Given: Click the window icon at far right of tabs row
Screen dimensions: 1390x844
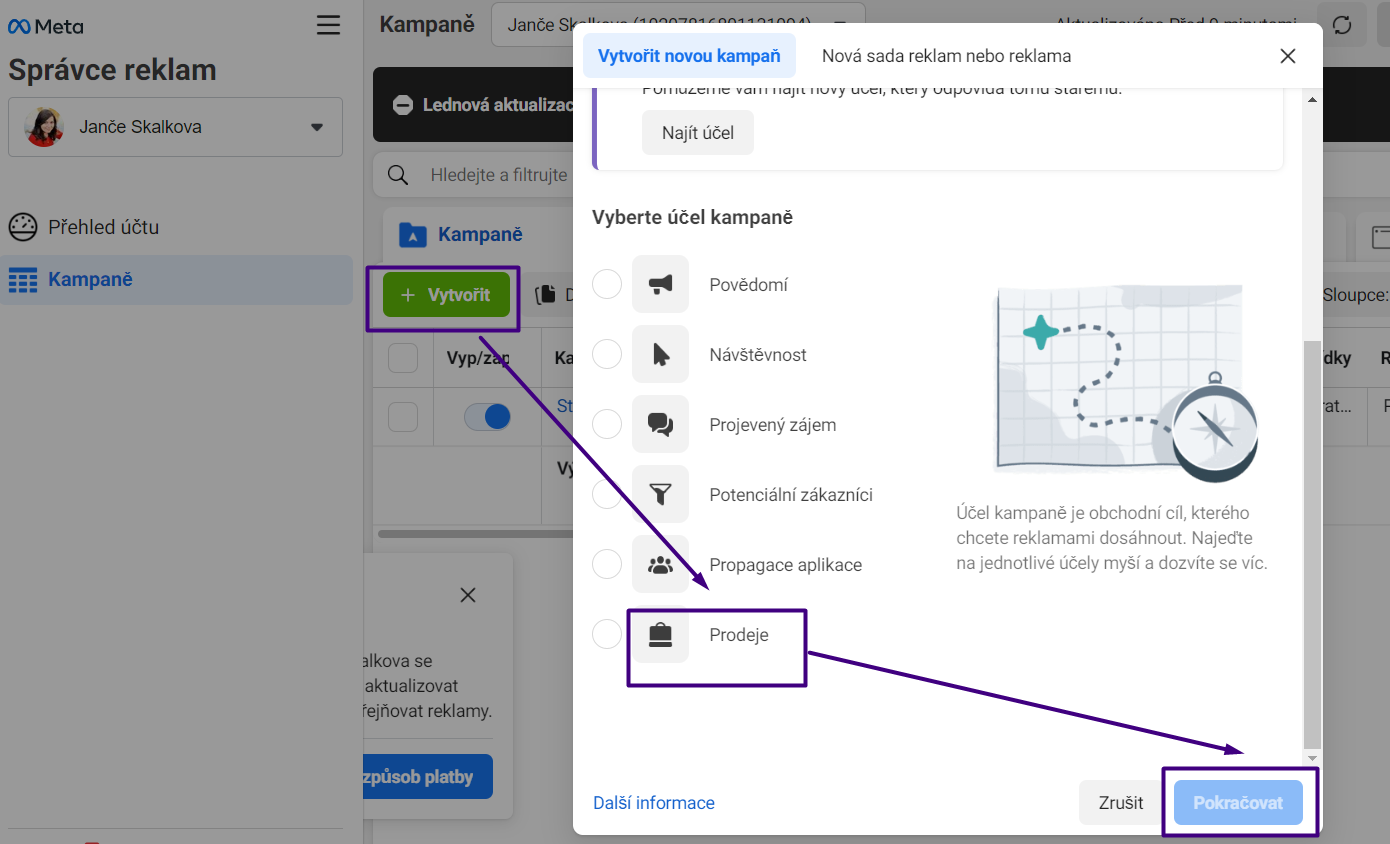Looking at the screenshot, I should pos(1380,237).
